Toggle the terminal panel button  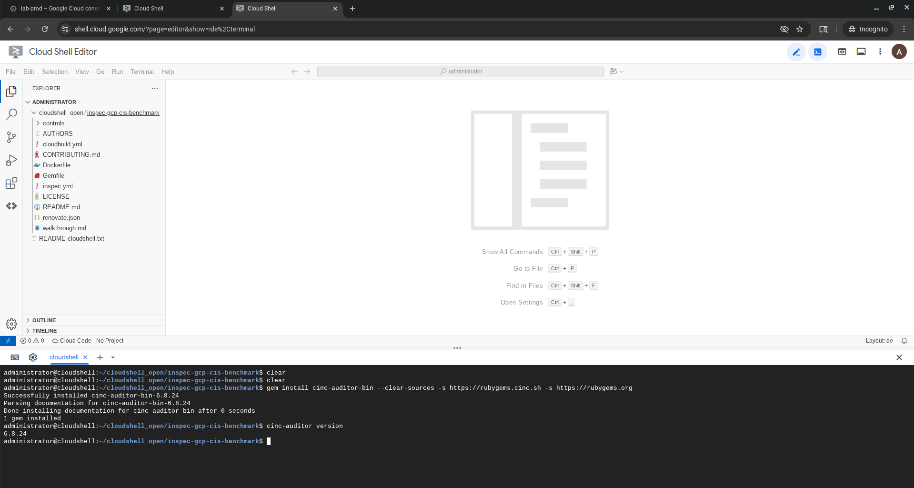pyautogui.click(x=818, y=52)
